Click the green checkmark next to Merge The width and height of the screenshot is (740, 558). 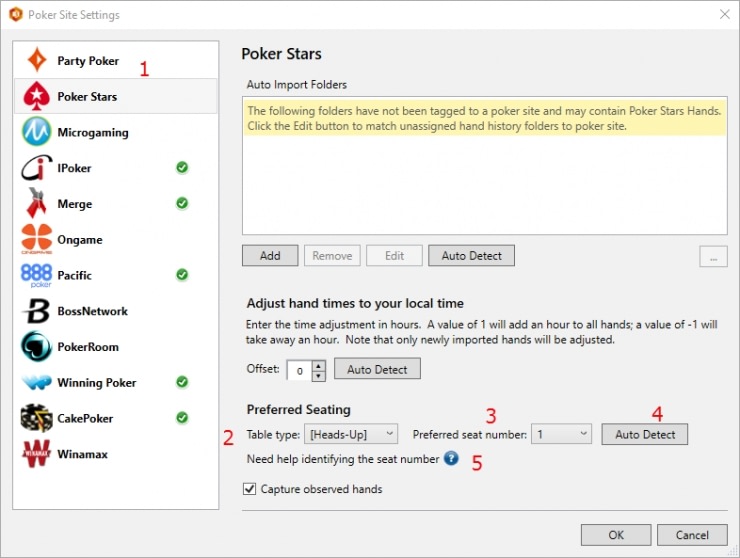(x=182, y=203)
